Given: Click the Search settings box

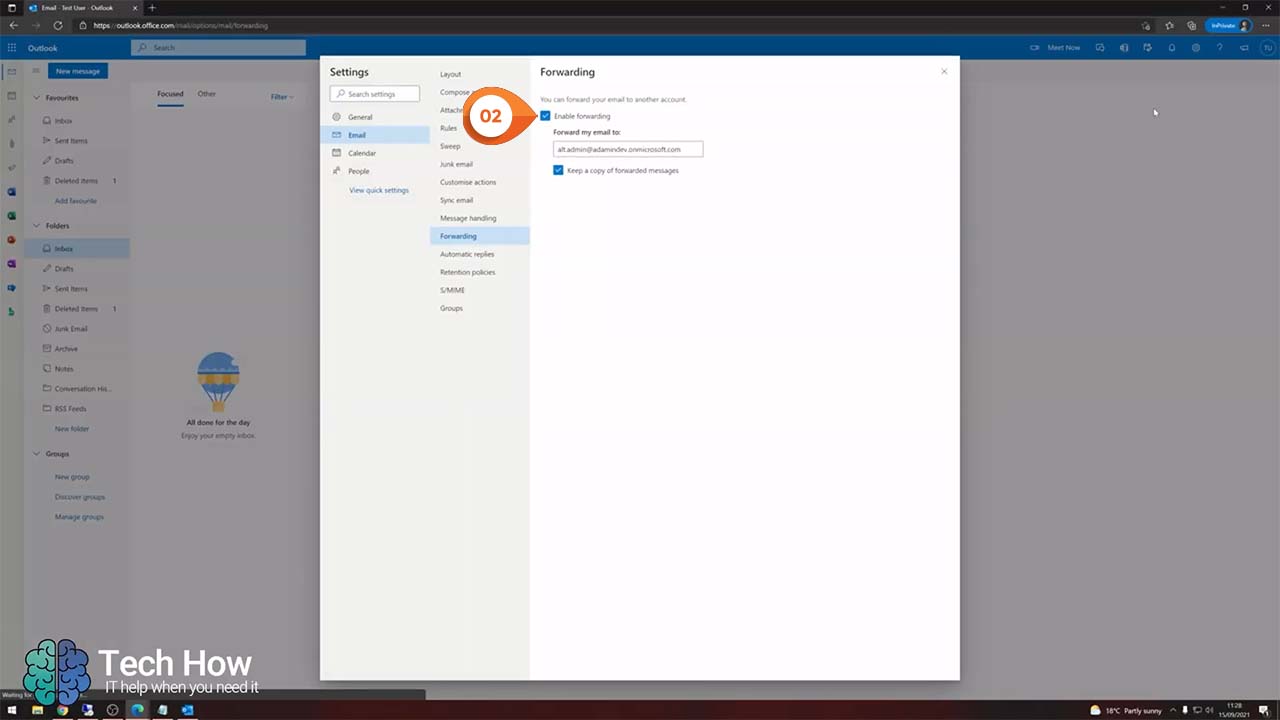Looking at the screenshot, I should [x=374, y=94].
